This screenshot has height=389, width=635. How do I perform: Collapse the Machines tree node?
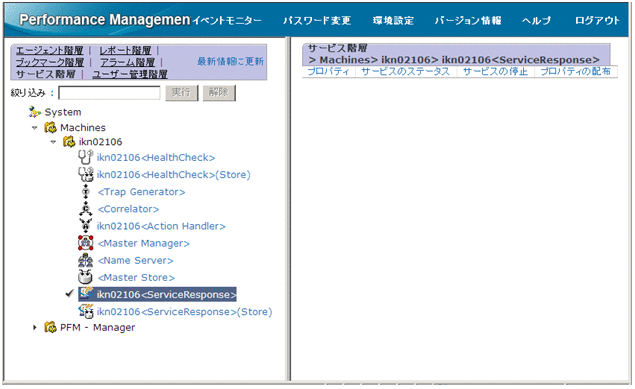coord(35,128)
